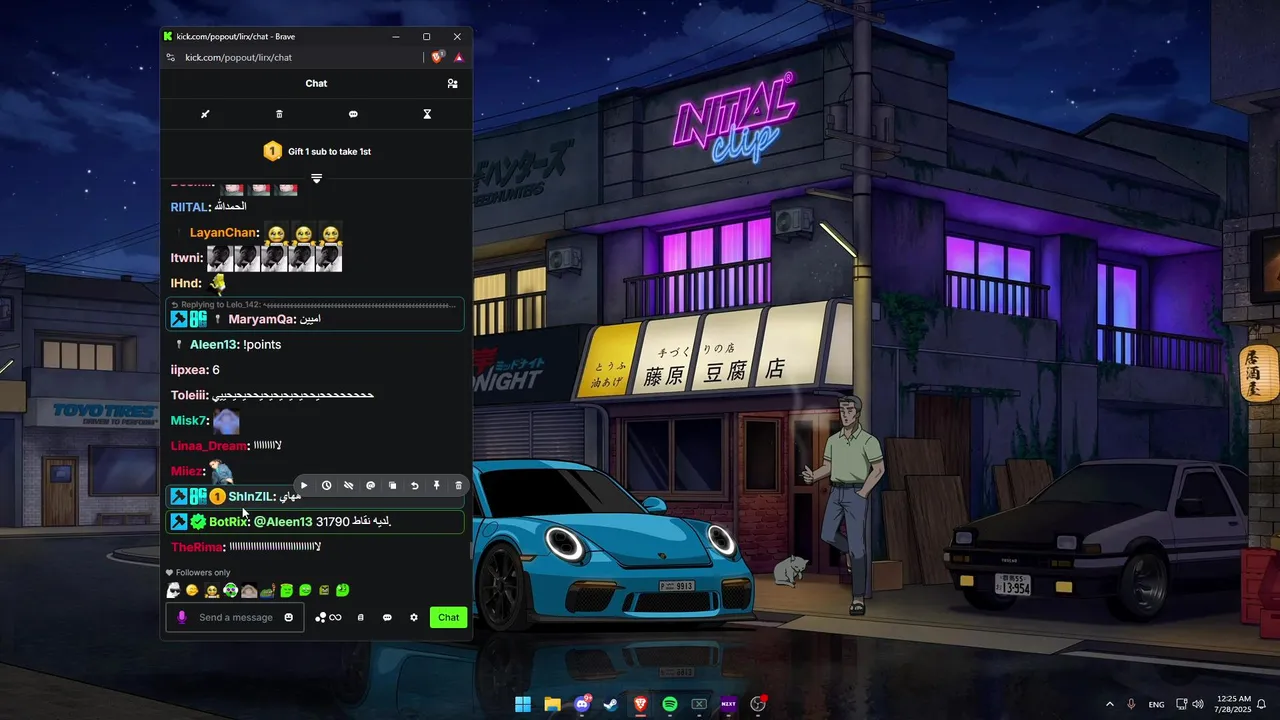This screenshot has width=1280, height=720.
Task: Click the @ mention icon in message toolbar
Action: pyautogui.click(x=371, y=486)
